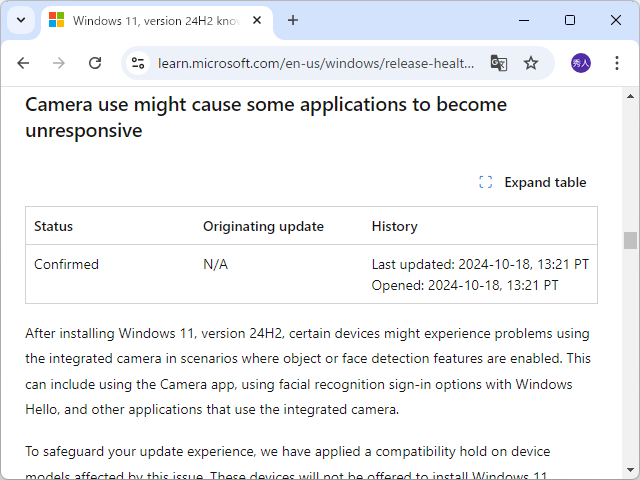The width and height of the screenshot is (640, 480).
Task: Click the vertical scrollbar thumb
Action: tap(630, 240)
